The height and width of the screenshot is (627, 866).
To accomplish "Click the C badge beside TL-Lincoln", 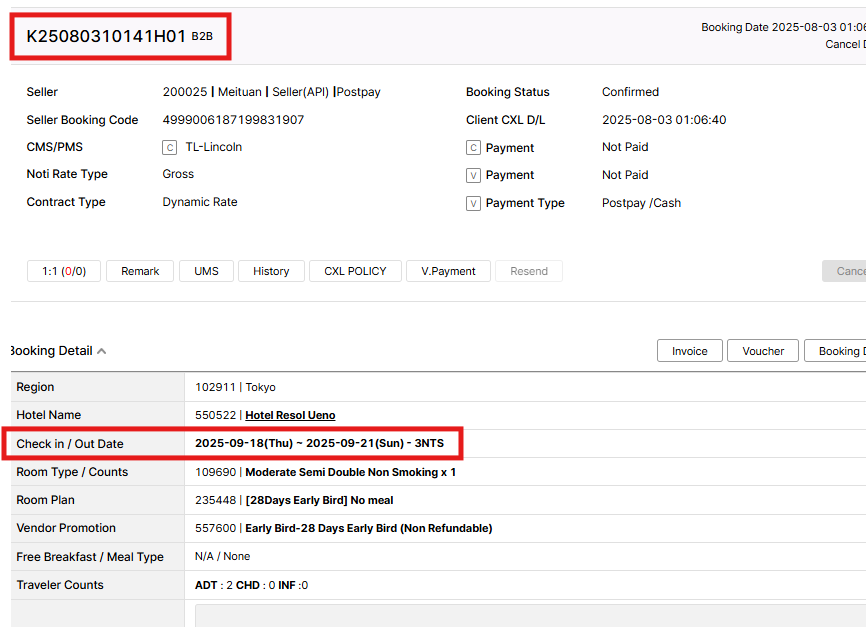I will [169, 148].
